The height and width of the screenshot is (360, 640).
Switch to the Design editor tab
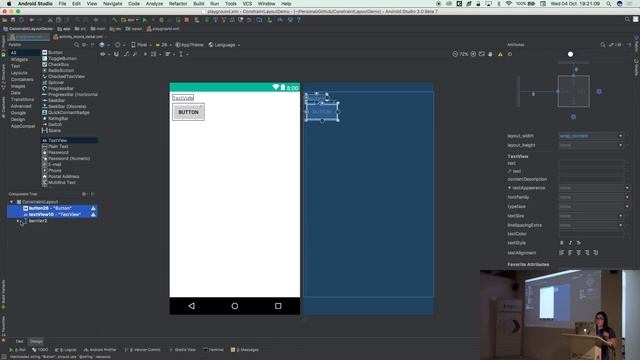[x=36, y=341]
